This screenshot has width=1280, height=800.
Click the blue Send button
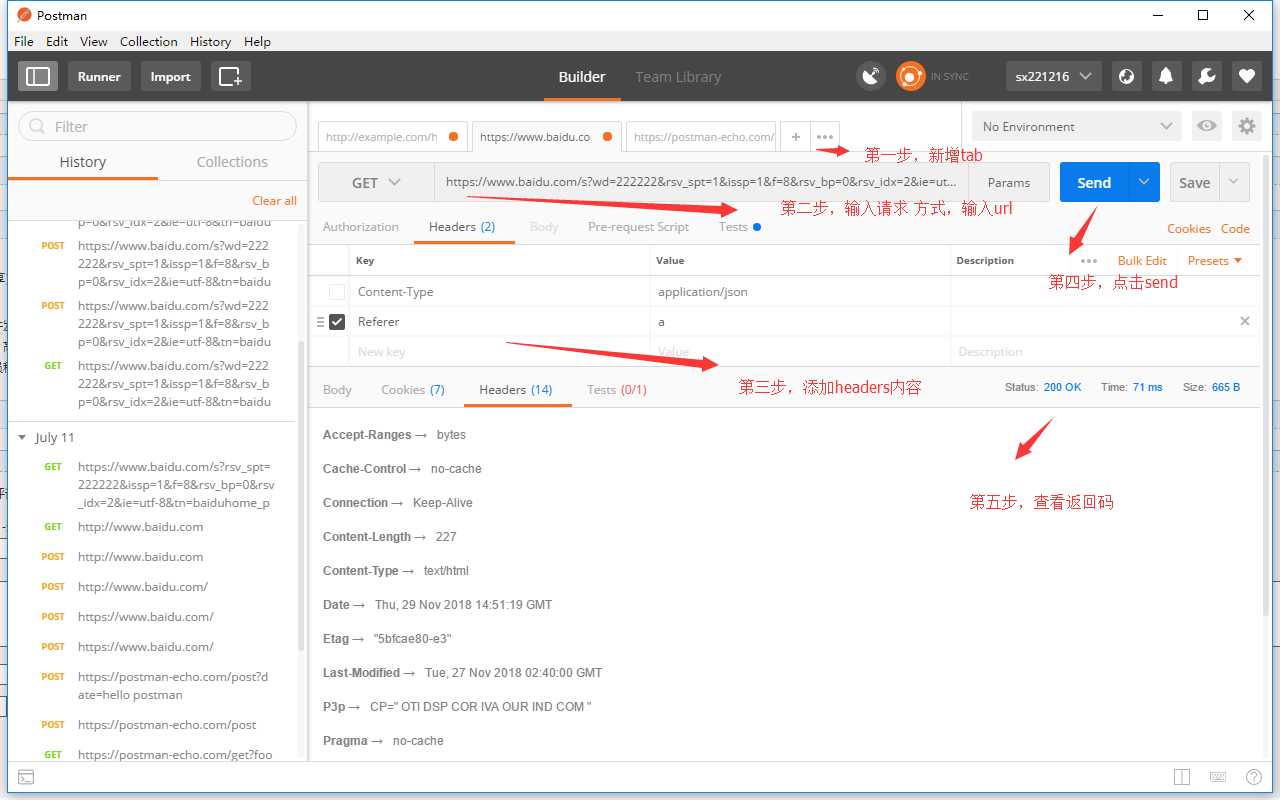1094,182
